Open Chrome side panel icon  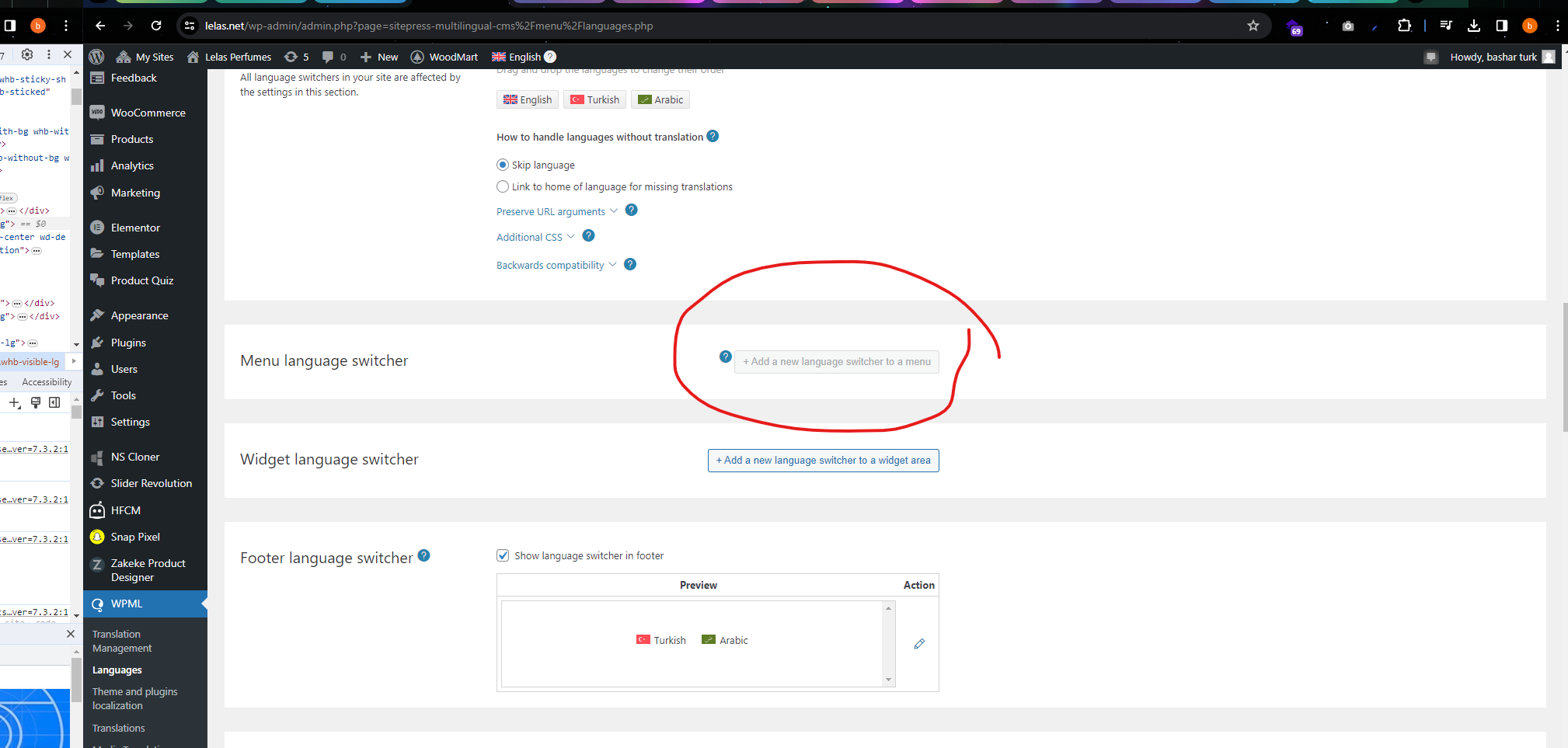(x=1501, y=26)
